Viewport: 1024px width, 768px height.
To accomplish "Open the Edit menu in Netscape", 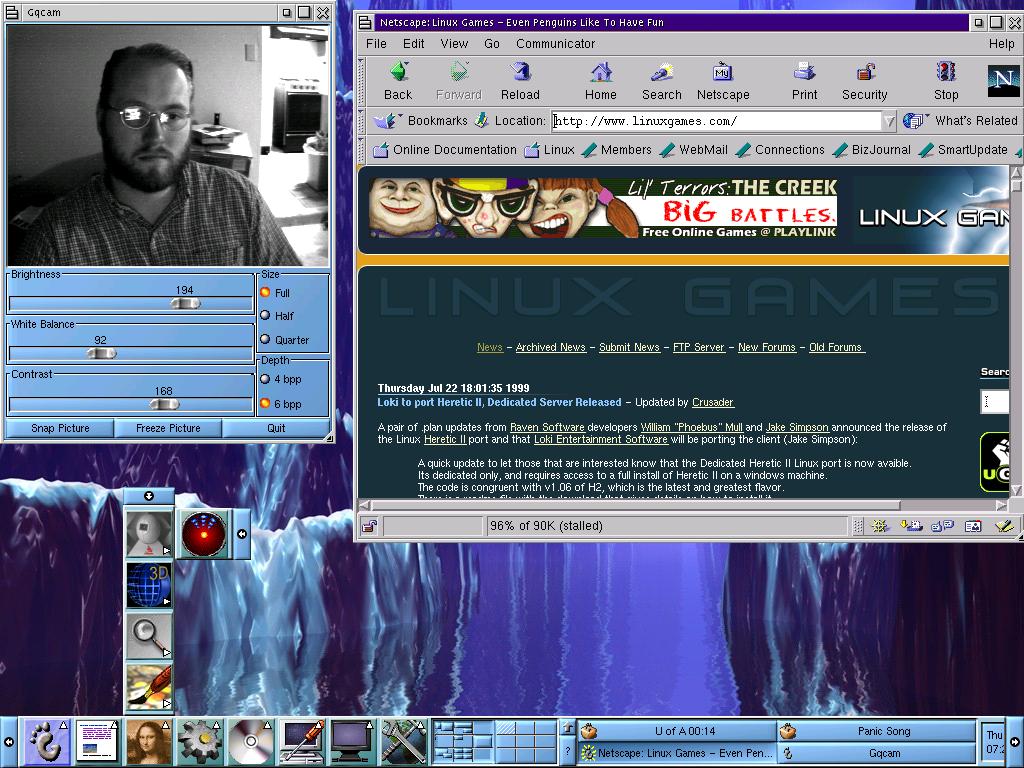I will click(413, 44).
